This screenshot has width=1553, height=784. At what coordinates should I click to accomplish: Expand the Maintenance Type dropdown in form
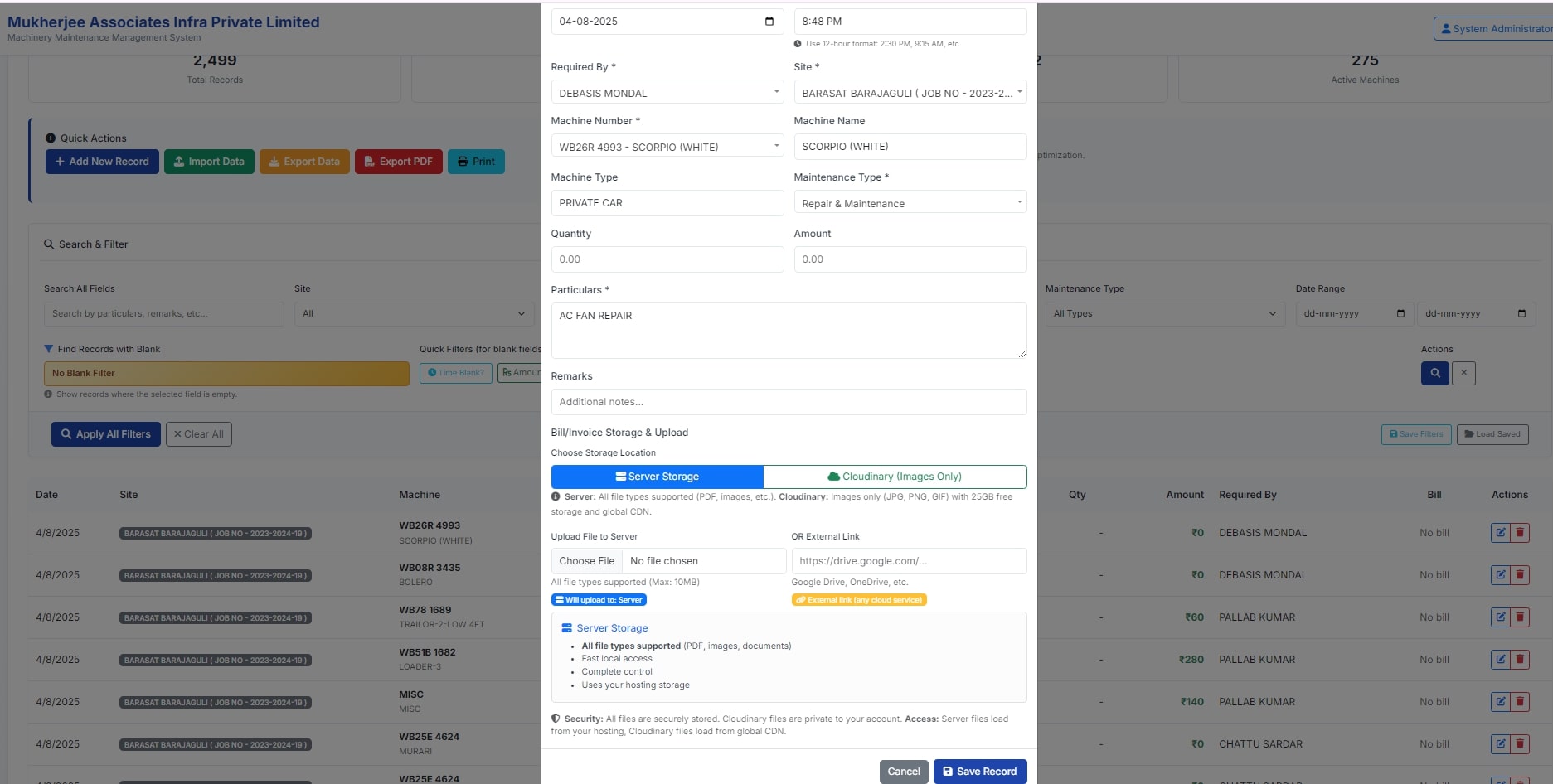pyautogui.click(x=910, y=203)
